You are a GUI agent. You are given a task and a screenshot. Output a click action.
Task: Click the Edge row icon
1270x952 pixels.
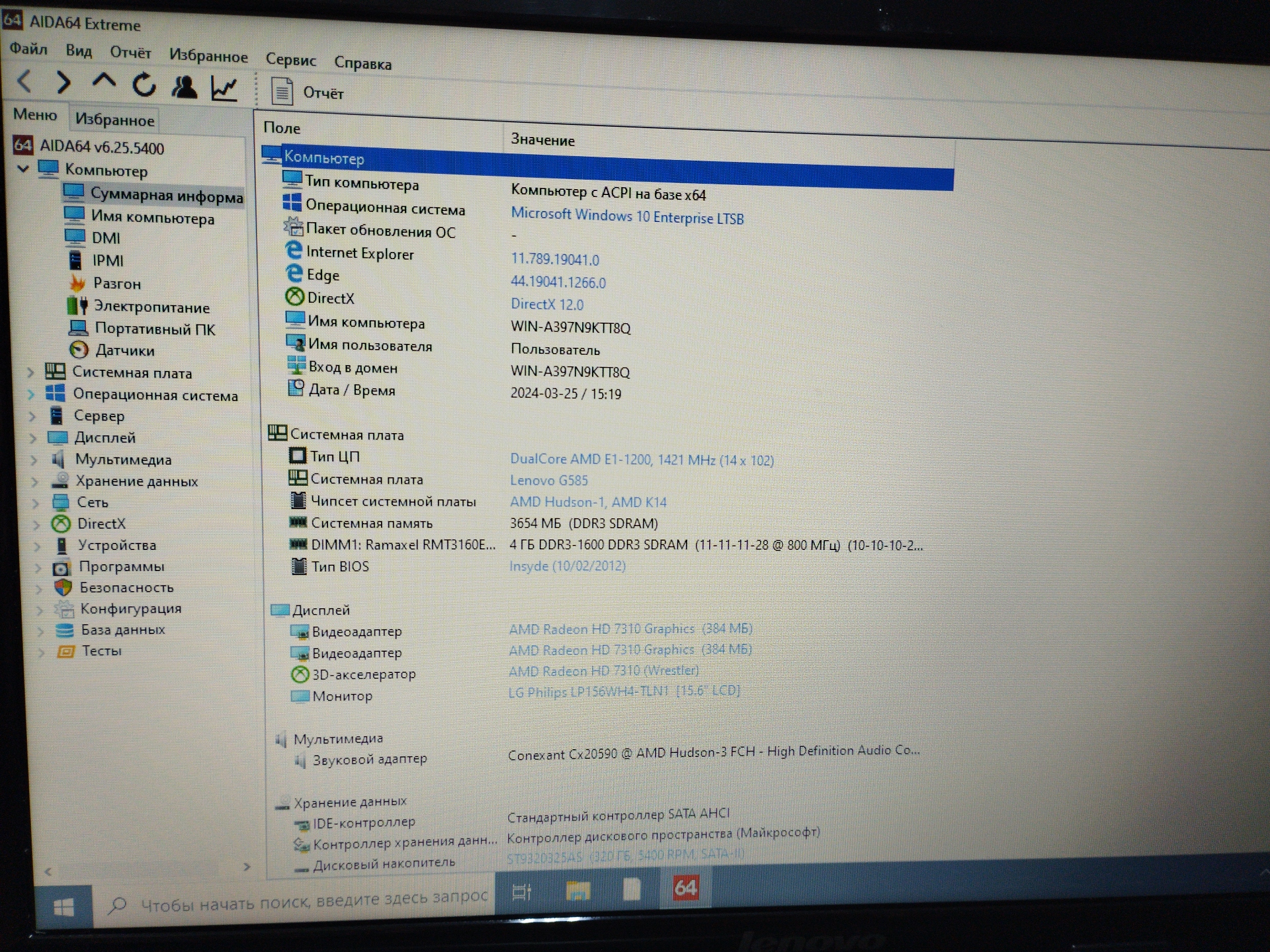294,273
